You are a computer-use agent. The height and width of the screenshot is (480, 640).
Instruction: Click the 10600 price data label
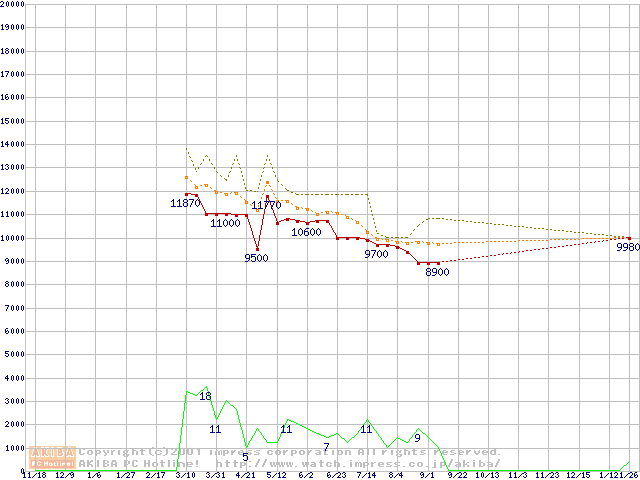point(306,232)
